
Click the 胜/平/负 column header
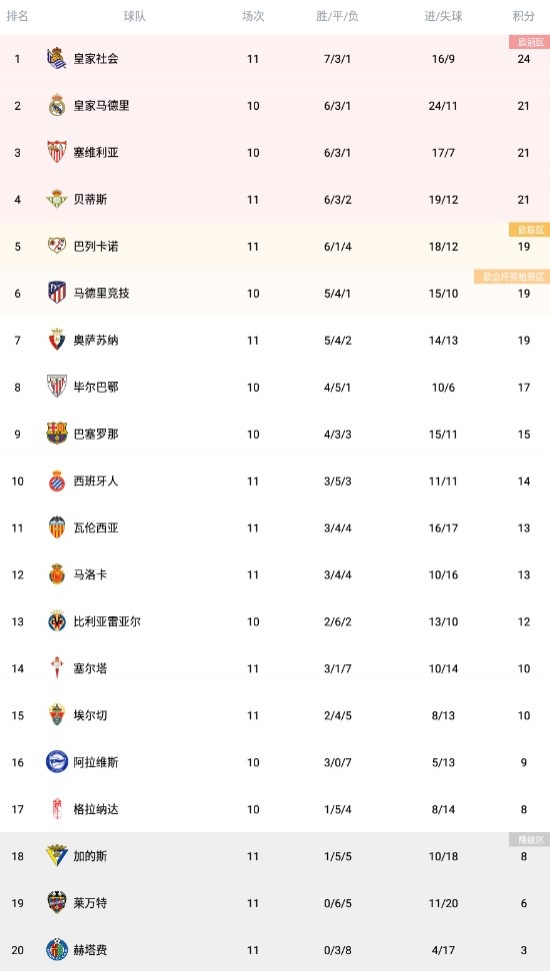(x=337, y=17)
